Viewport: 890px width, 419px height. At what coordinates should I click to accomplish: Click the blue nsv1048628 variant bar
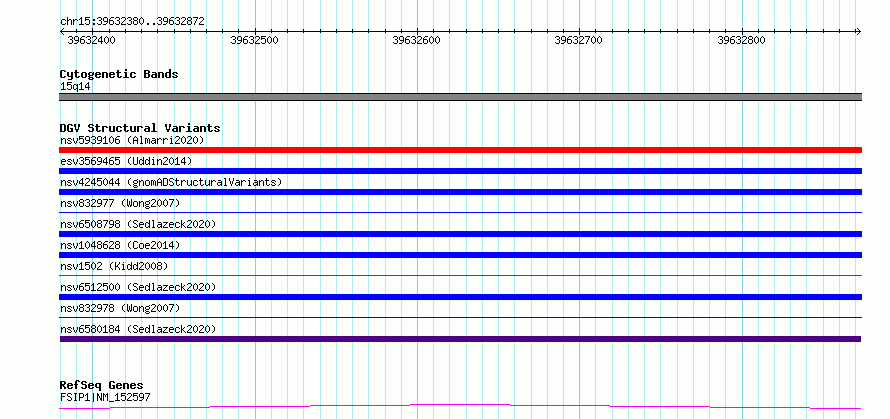pos(460,255)
